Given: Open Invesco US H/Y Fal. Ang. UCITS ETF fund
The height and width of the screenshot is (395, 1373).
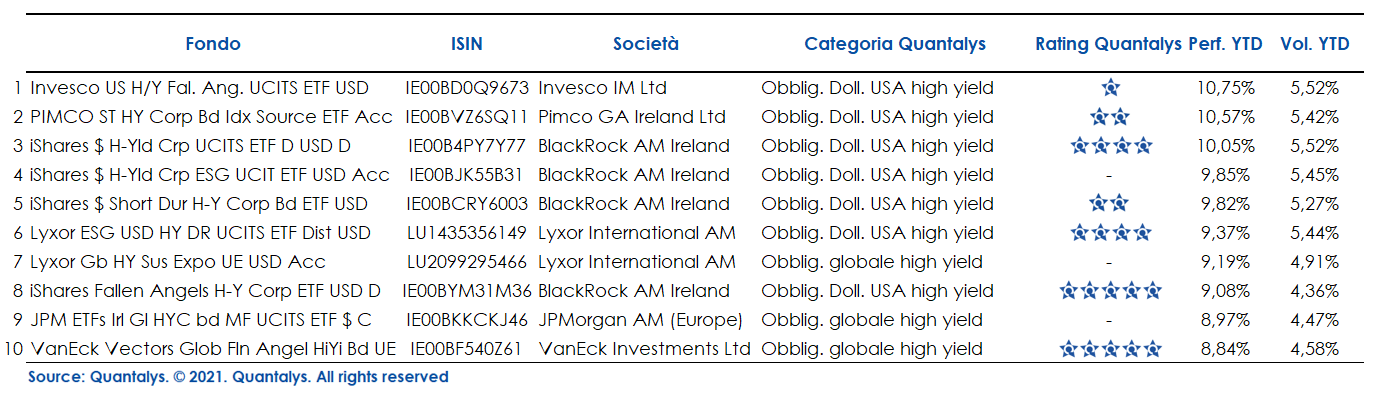Looking at the screenshot, I should click(x=200, y=88).
